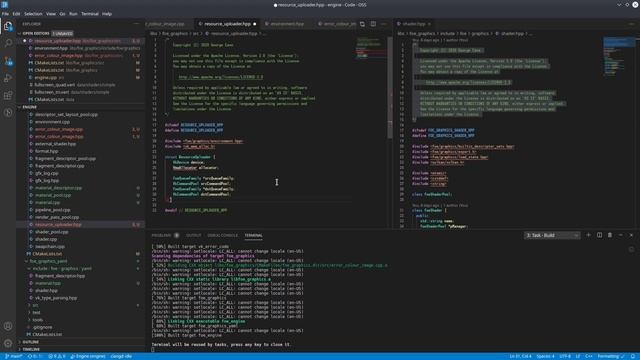Click the Engine build target in status bar
This screenshot has height=360, width=640.
tap(88, 356)
